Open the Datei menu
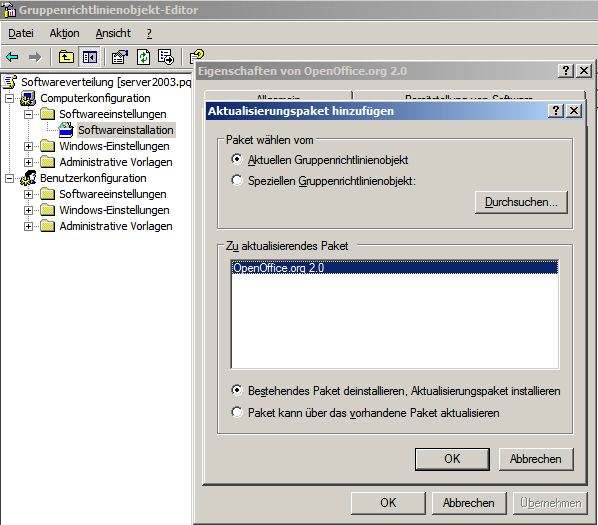The width and height of the screenshot is (598, 525). (21, 33)
